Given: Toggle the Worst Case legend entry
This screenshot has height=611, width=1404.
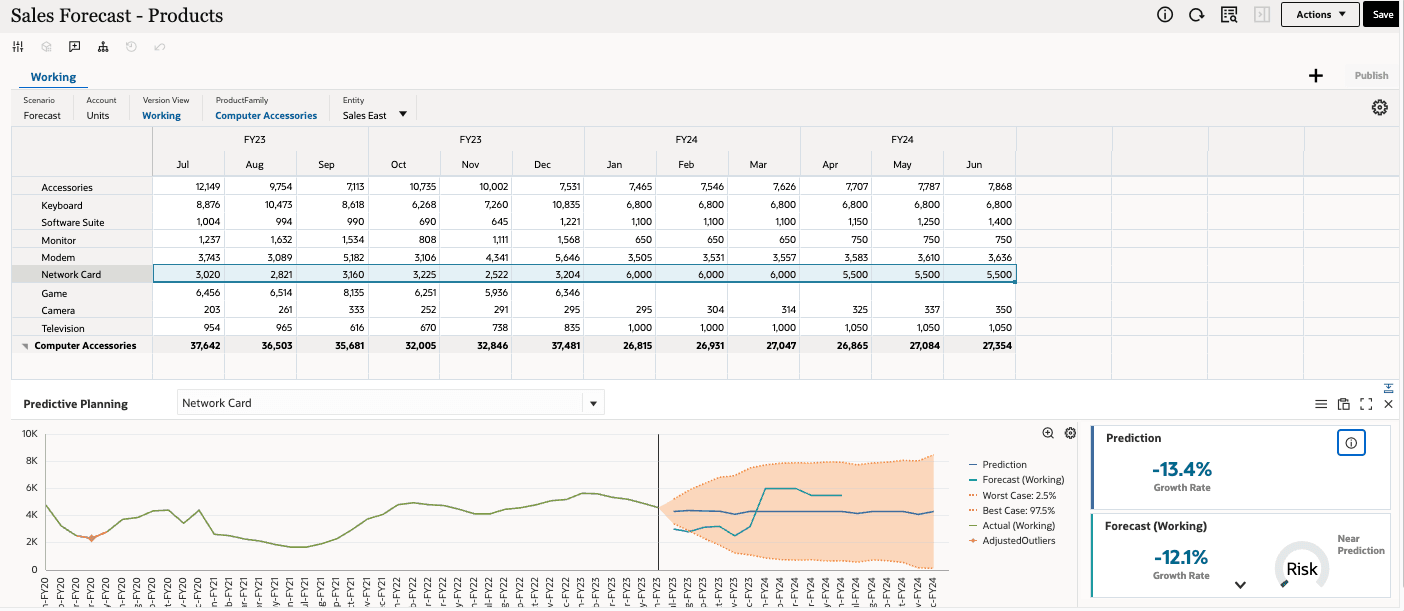Looking at the screenshot, I should point(1020,495).
